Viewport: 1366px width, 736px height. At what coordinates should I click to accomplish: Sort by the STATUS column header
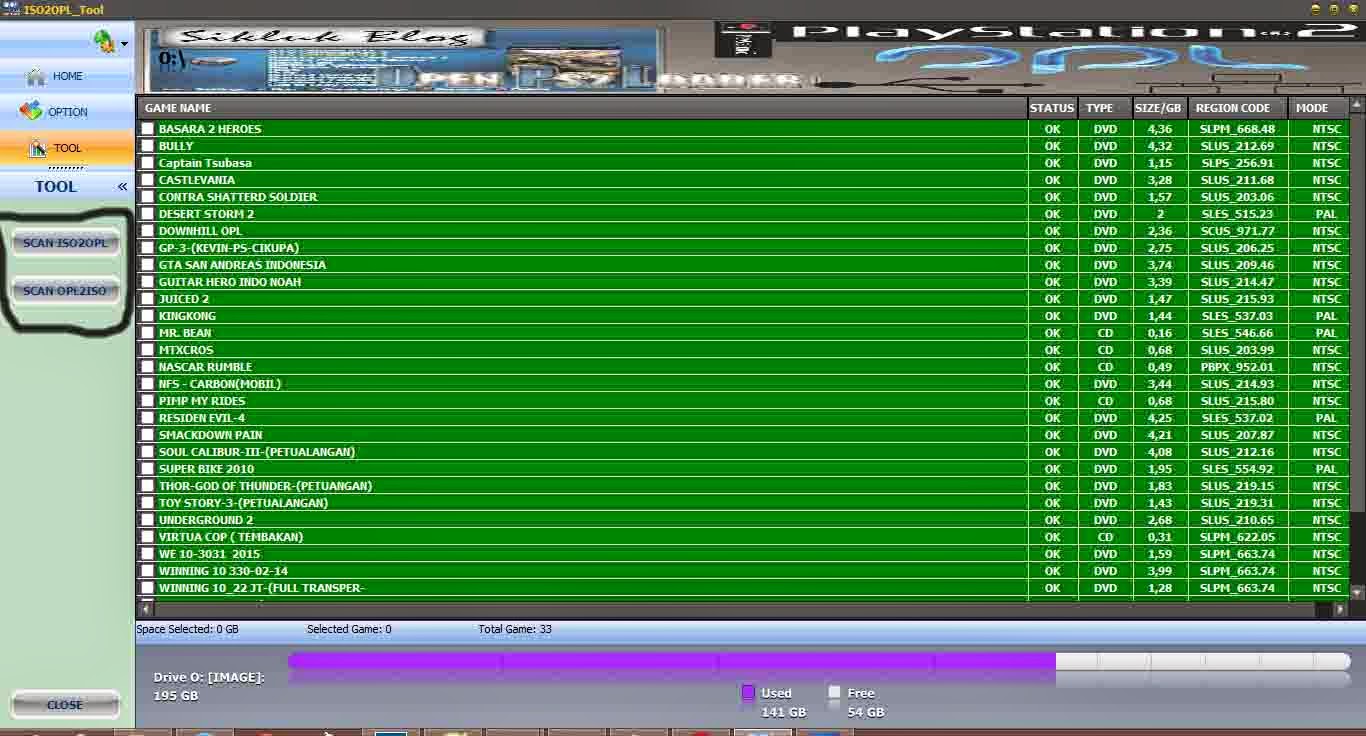tap(1052, 108)
